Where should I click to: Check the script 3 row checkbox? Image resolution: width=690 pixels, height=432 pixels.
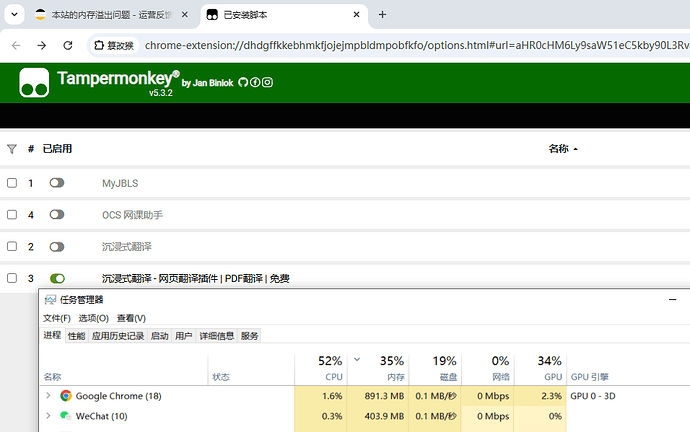coord(12,278)
